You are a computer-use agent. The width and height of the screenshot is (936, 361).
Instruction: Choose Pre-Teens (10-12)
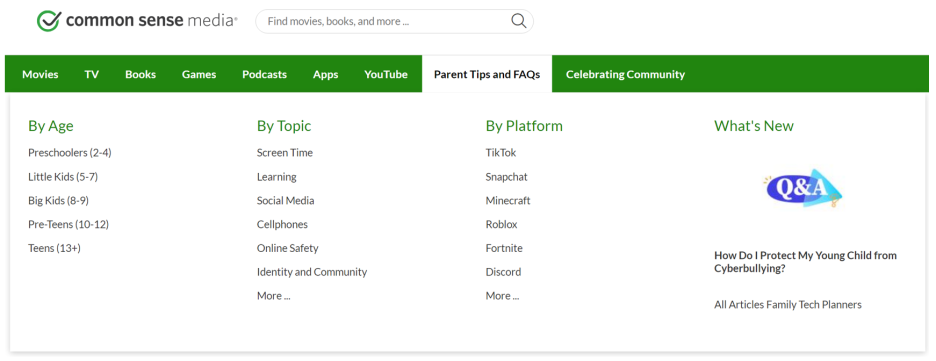(69, 224)
